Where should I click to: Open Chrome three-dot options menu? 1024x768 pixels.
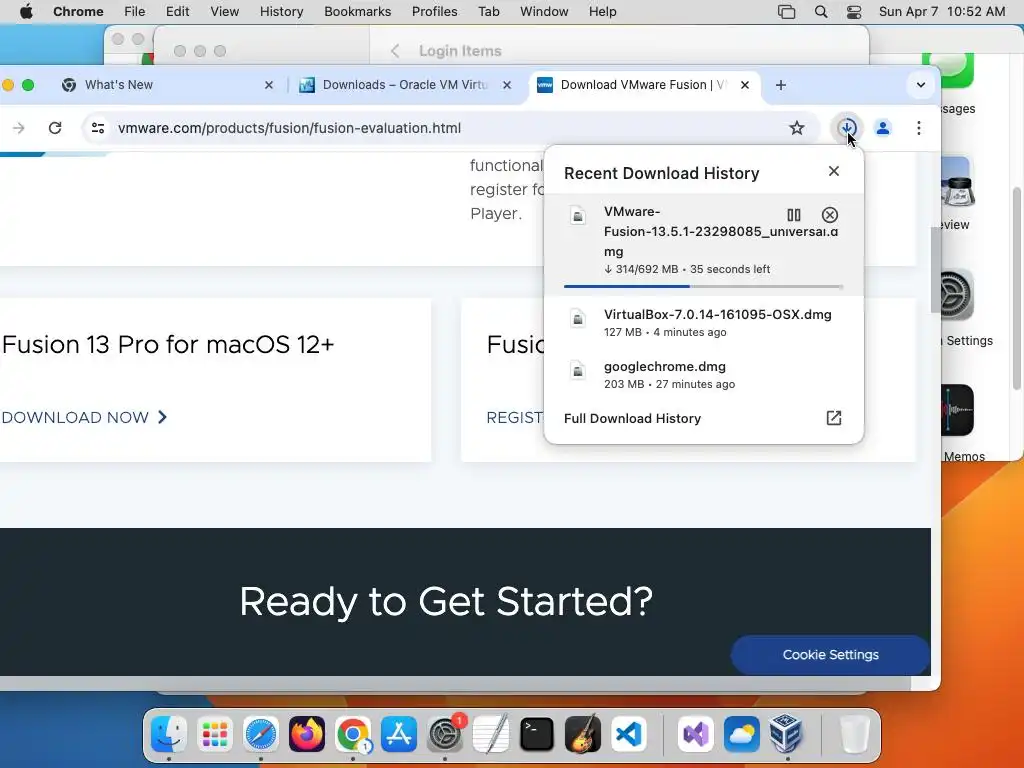click(x=918, y=128)
